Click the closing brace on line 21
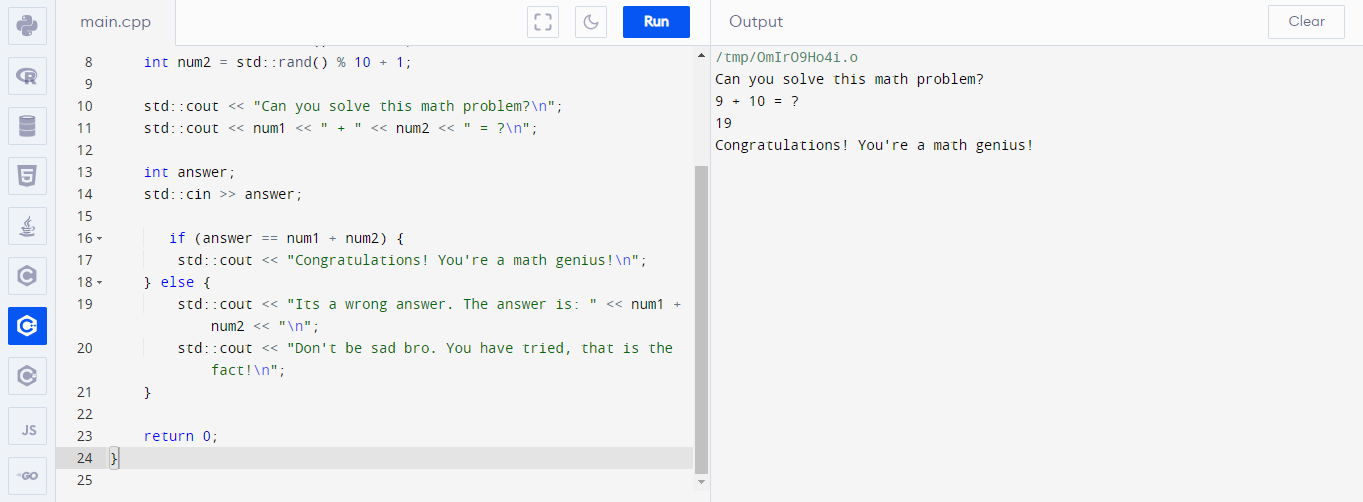1363x502 pixels. coord(148,392)
